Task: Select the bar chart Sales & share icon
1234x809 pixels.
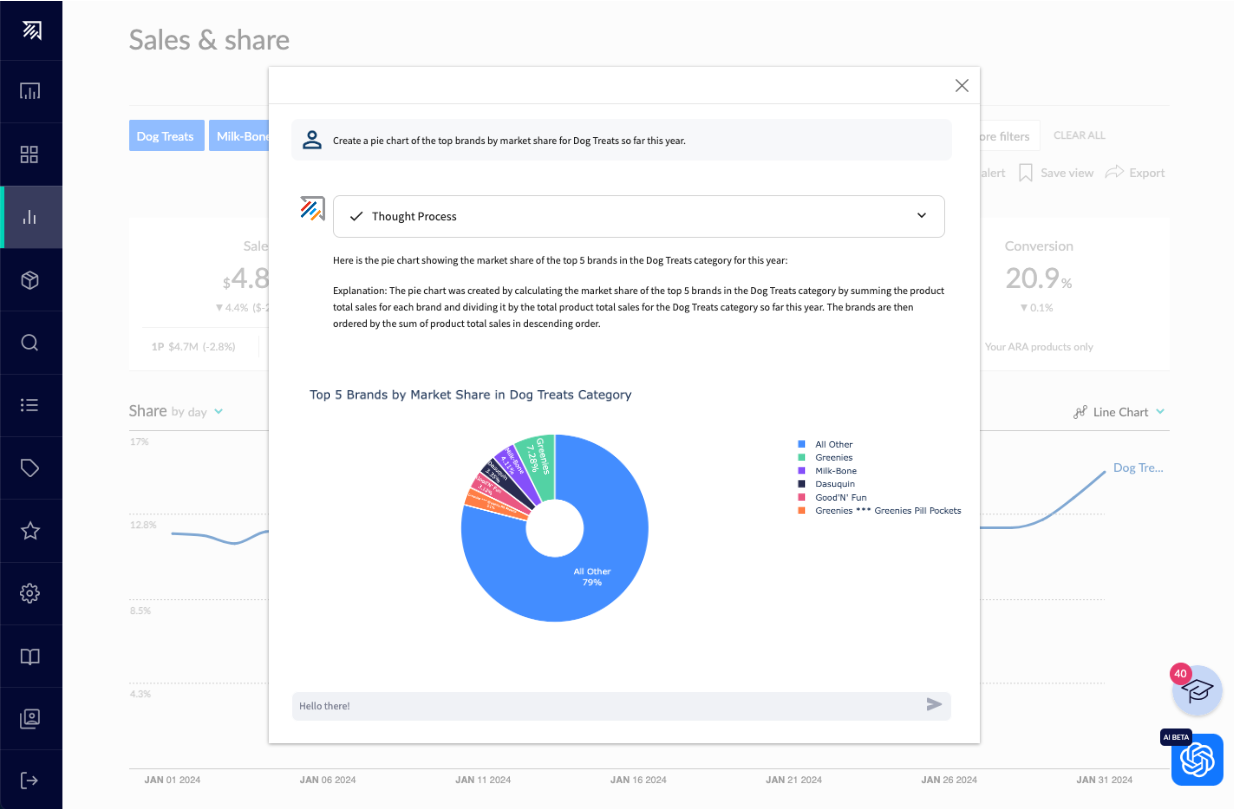Action: click(x=30, y=217)
